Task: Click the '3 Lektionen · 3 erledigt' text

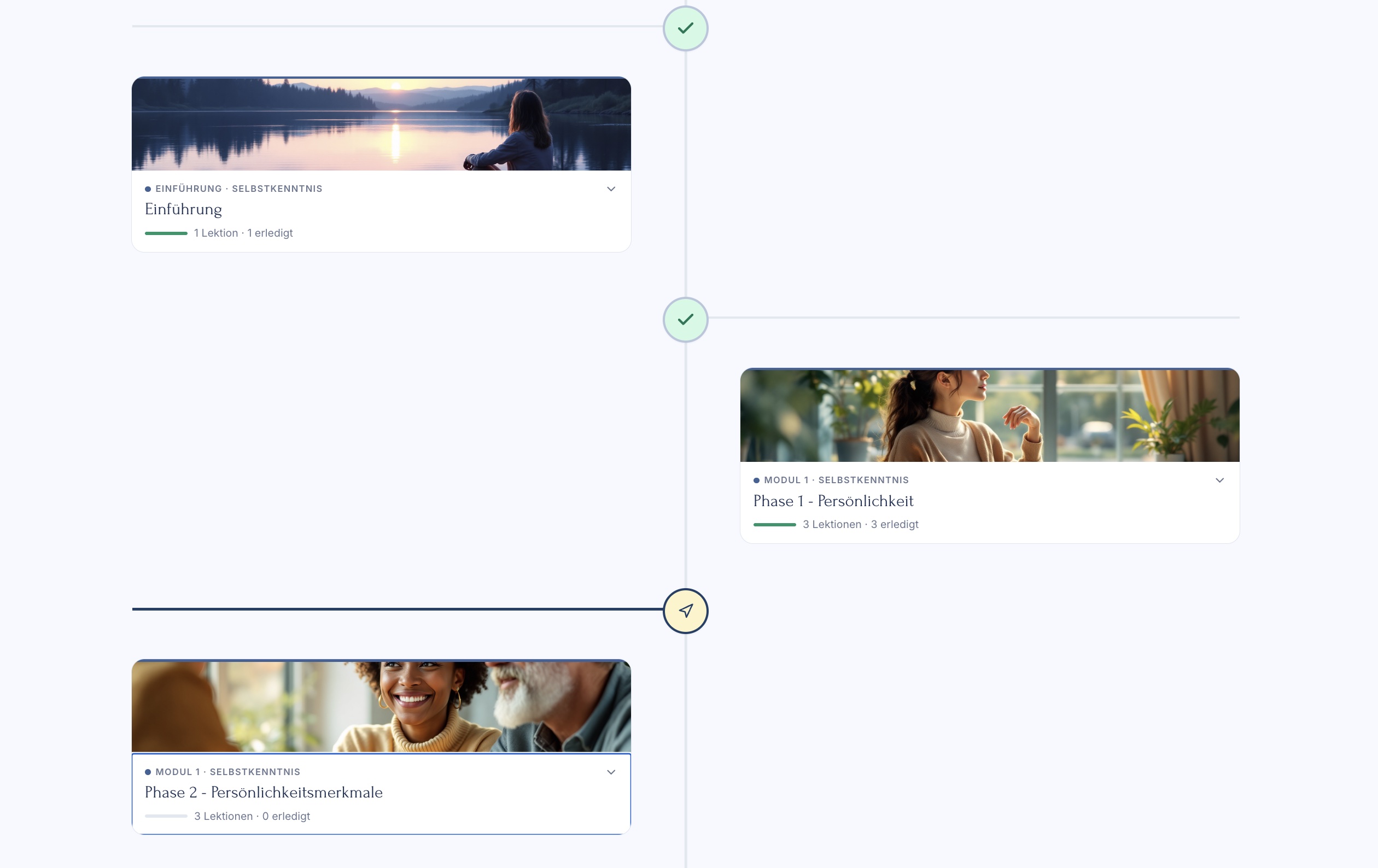Action: [x=860, y=525]
